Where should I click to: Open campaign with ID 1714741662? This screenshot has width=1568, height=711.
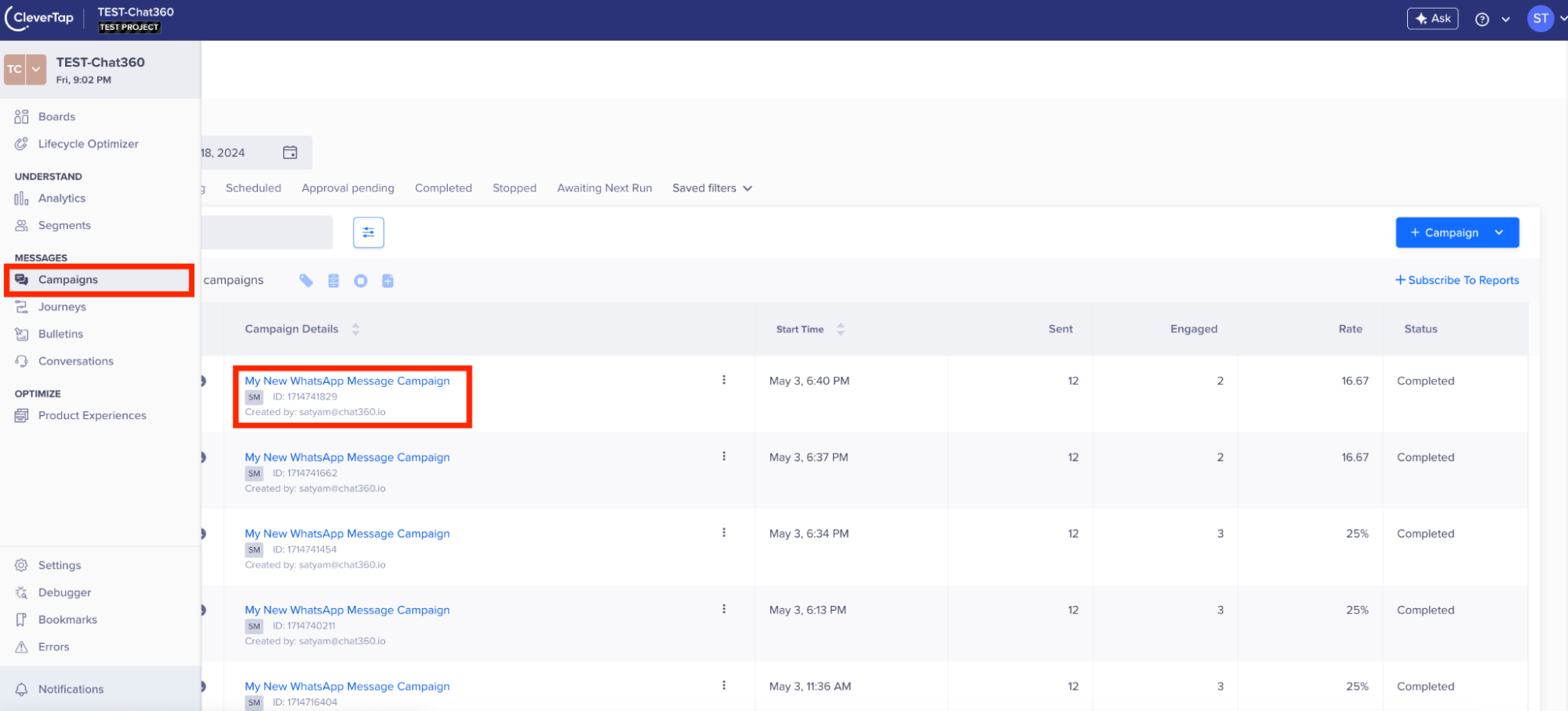pos(347,457)
